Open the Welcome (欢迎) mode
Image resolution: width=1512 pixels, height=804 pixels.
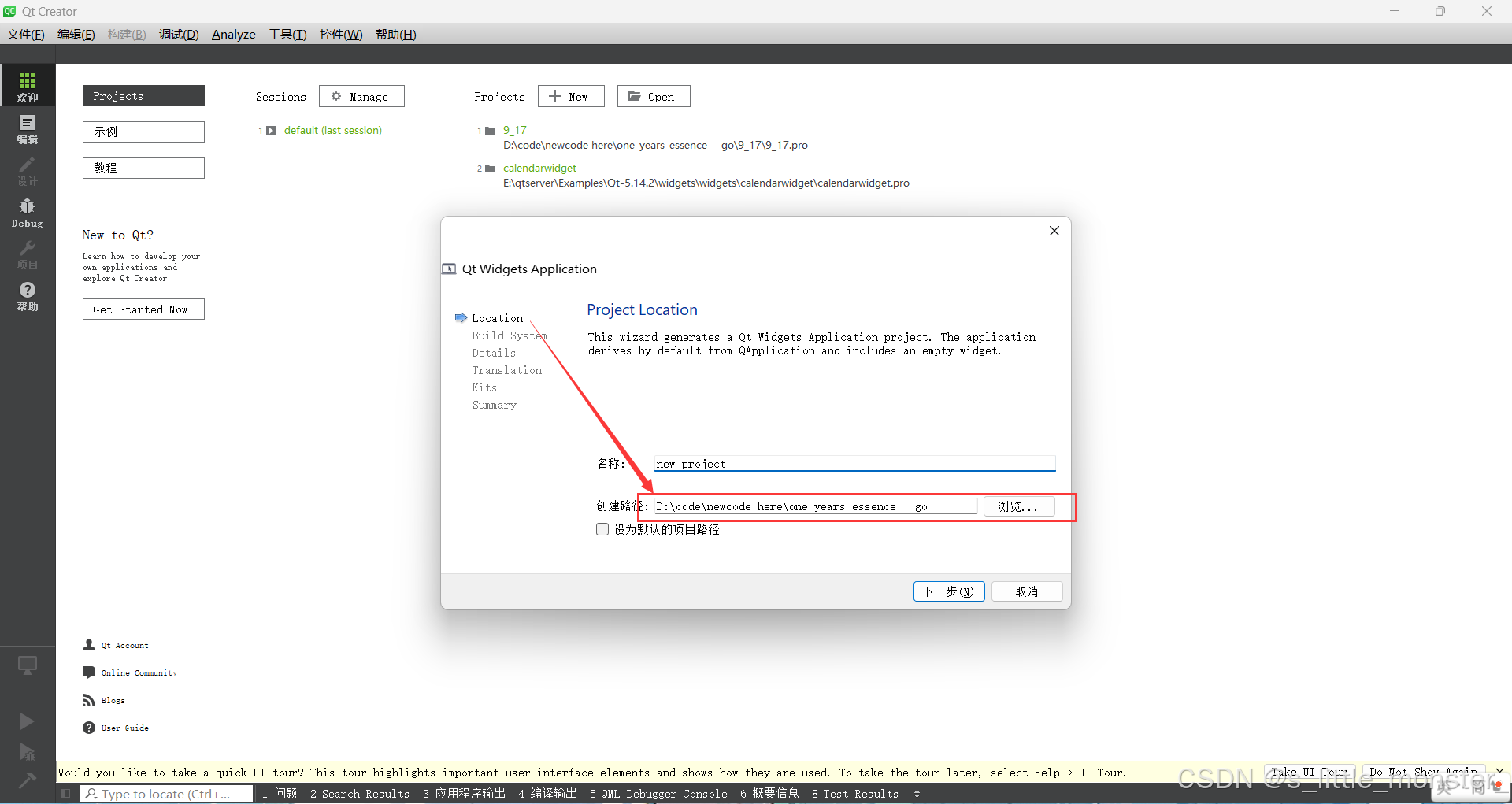pos(28,86)
